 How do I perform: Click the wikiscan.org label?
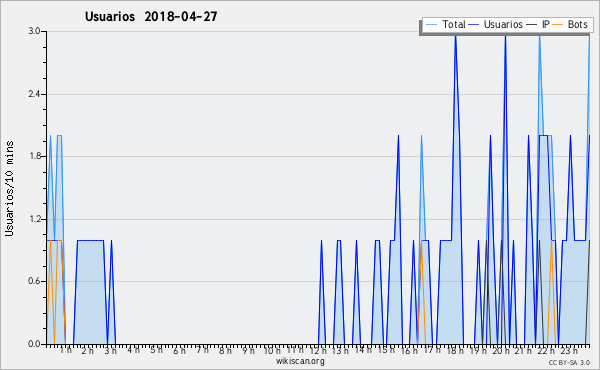pyautogui.click(x=300, y=361)
